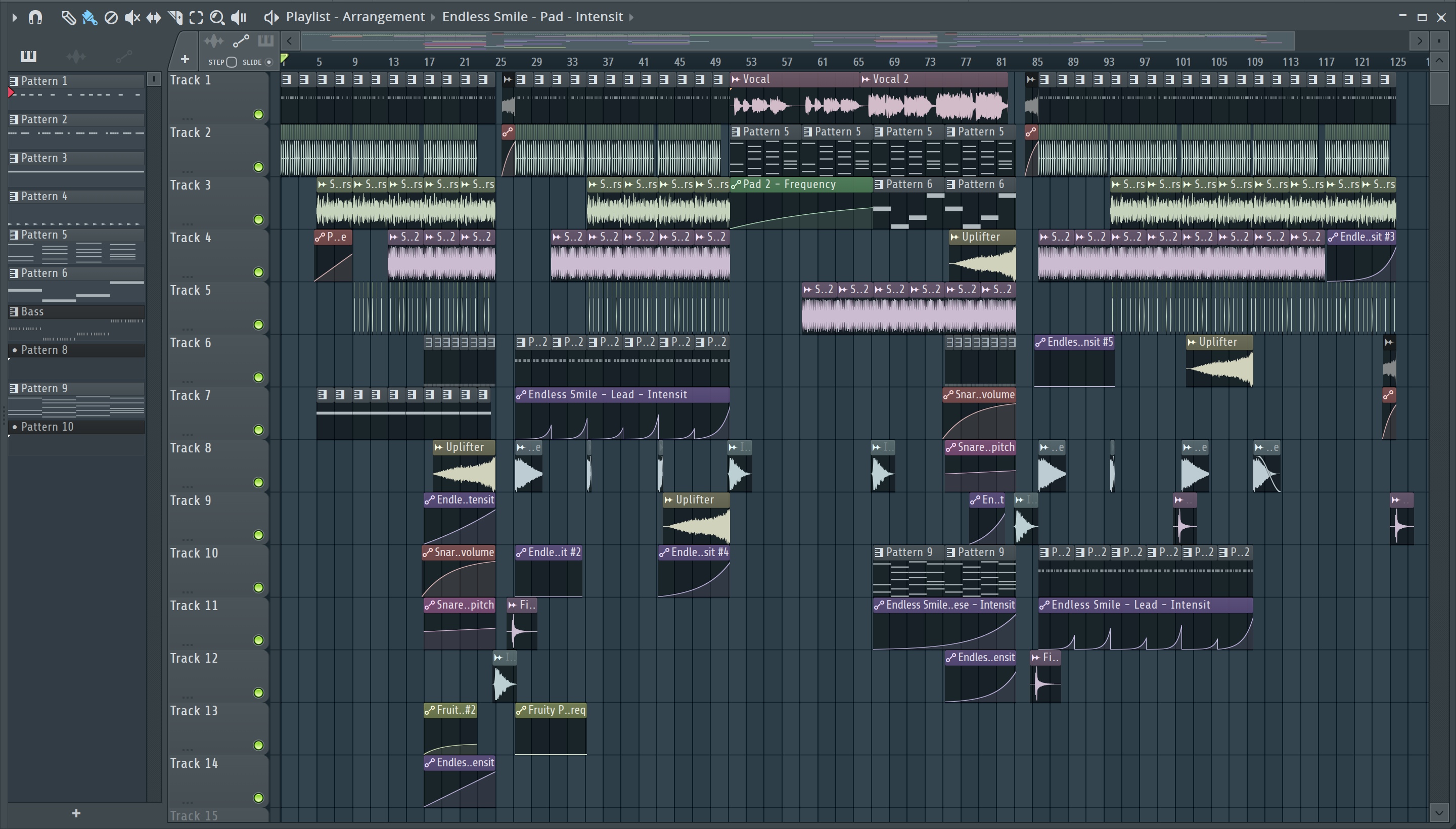This screenshot has height=829, width=1456.
Task: Click vertical scrollbar up arrow
Action: tap(1439, 61)
